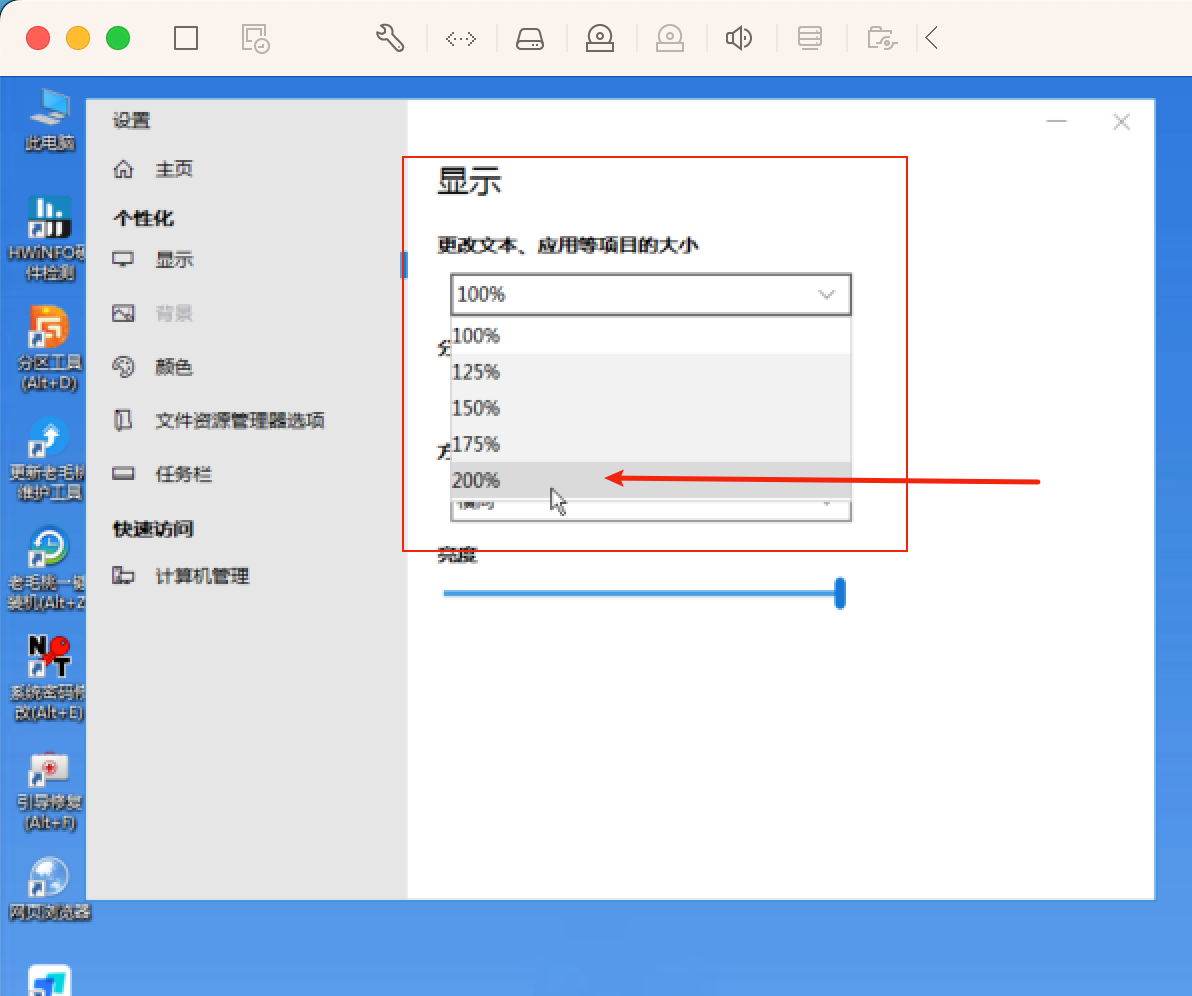The image size is (1192, 996).
Task: Click the brightness slider handle
Action: point(840,593)
